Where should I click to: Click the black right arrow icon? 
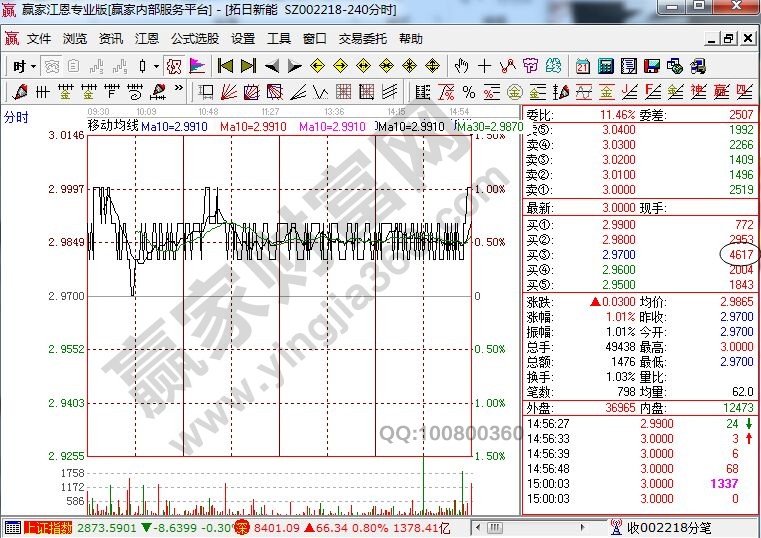(295, 66)
